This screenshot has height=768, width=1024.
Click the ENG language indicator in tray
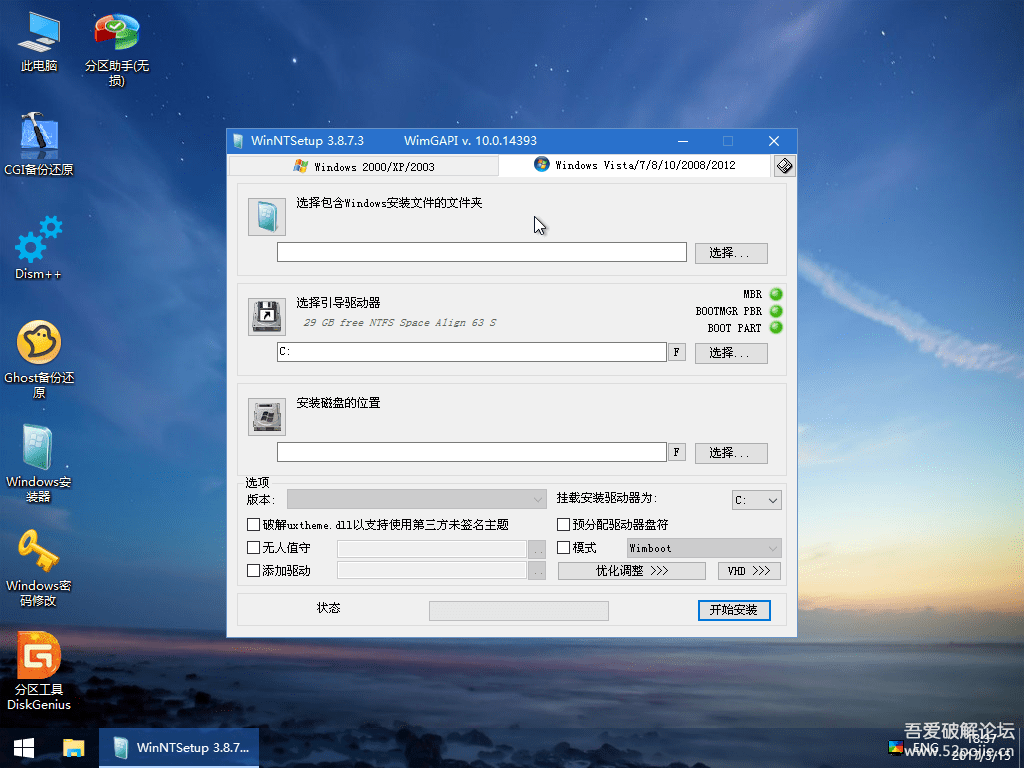(x=925, y=748)
